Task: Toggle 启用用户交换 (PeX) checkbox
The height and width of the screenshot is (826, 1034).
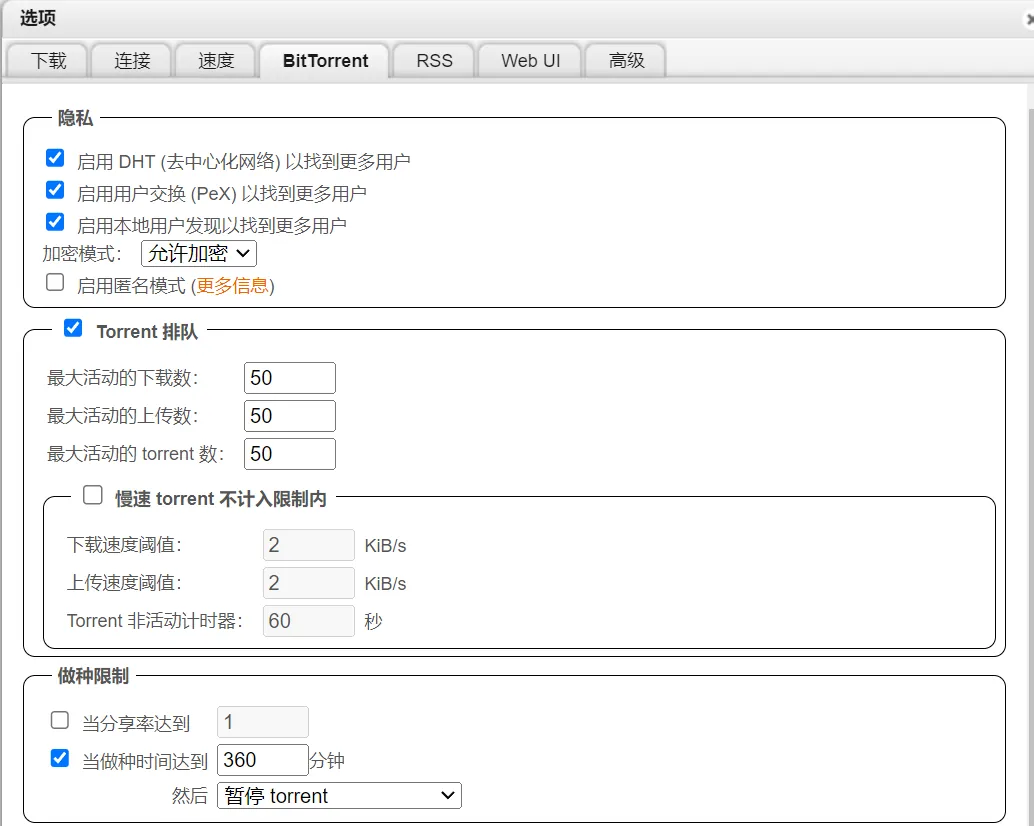Action: [55, 191]
